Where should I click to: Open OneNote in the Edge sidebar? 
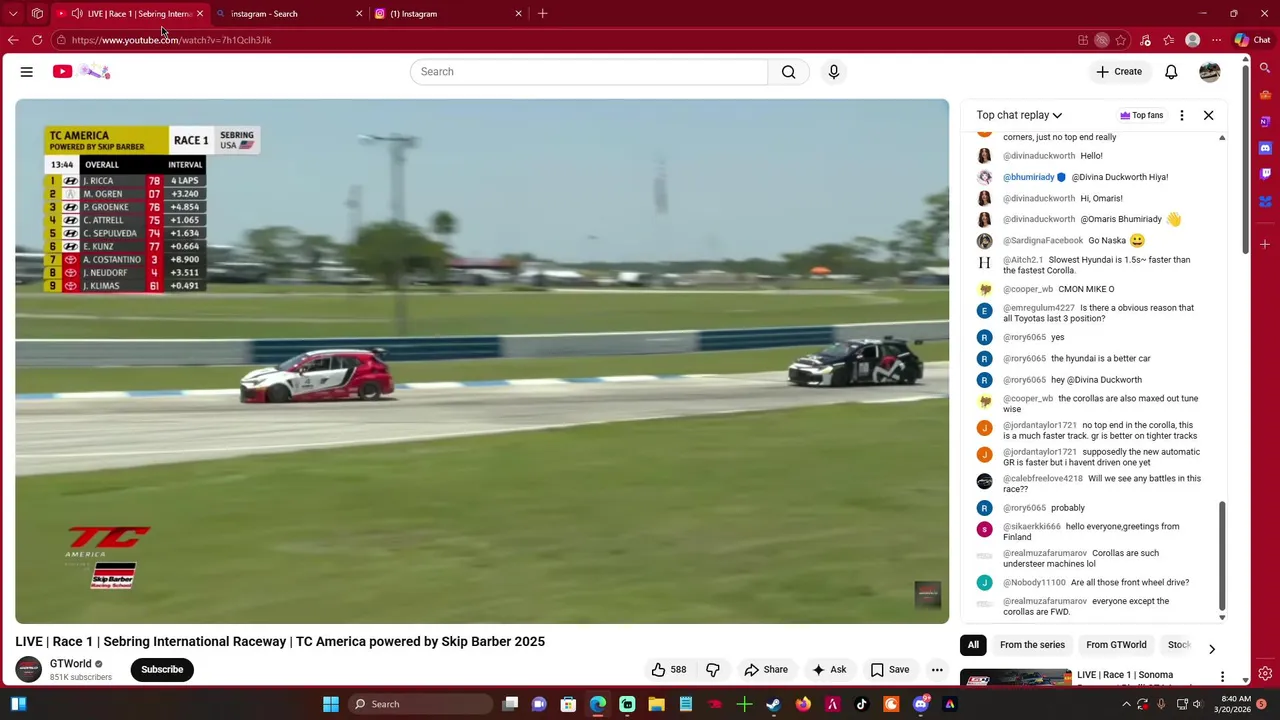coord(1265,121)
